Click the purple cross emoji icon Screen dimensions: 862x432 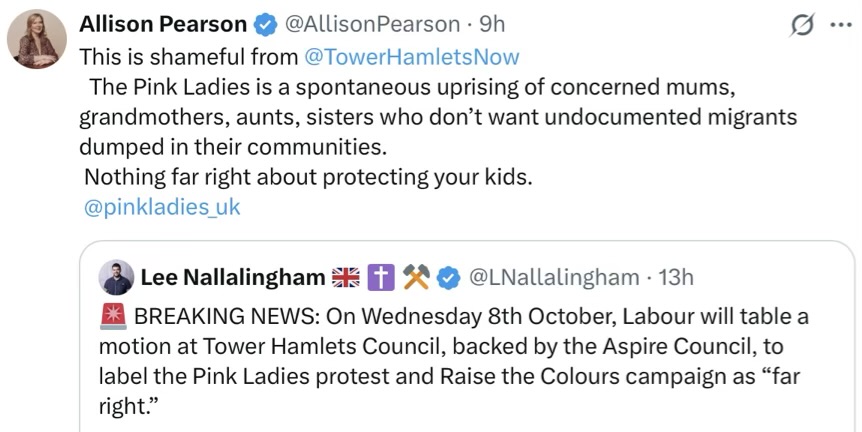[381, 277]
